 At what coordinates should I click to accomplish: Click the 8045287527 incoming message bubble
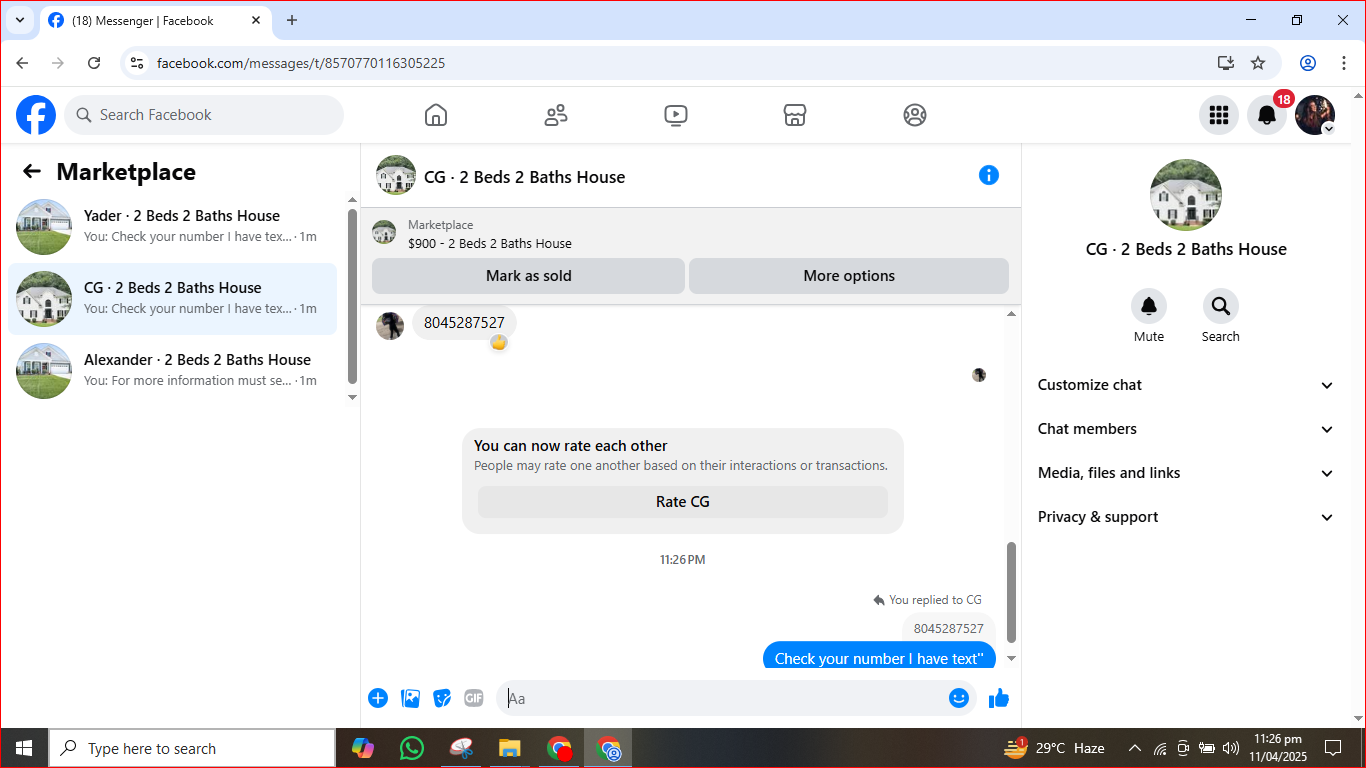point(464,323)
